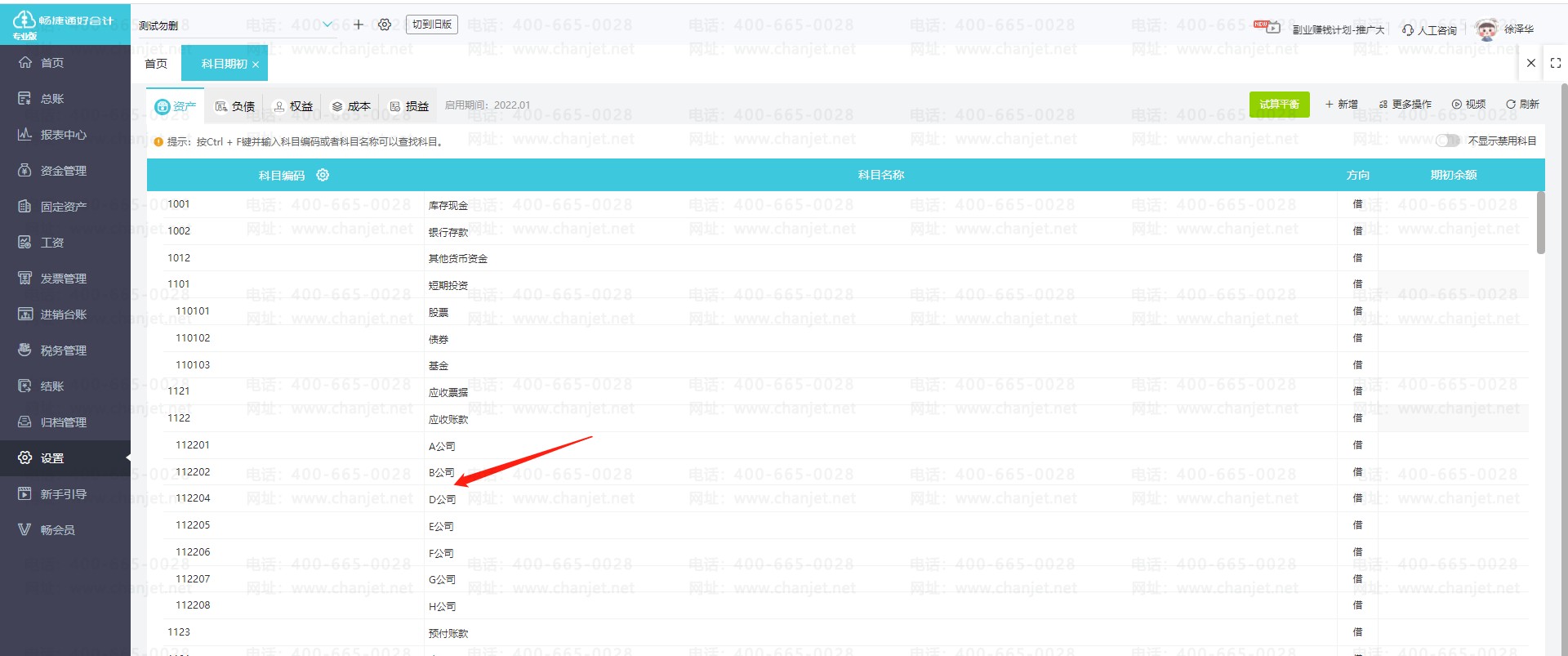Select the H公司 sub-account
This screenshot has width=1568, height=656.
(442, 606)
